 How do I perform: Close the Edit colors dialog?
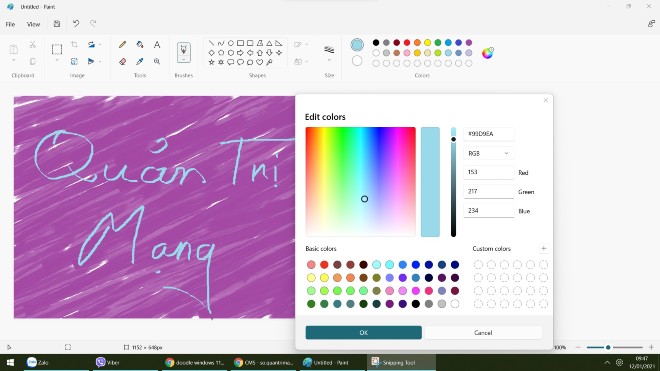[546, 100]
